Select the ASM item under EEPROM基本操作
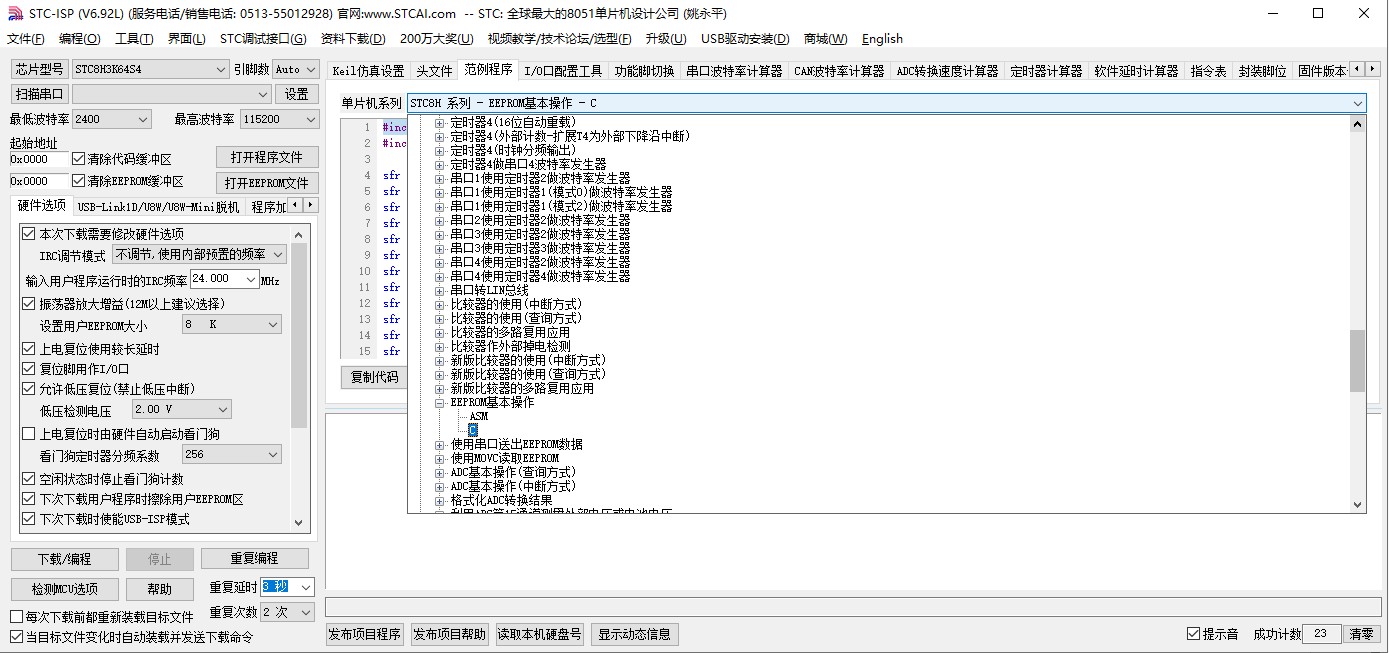1389x653 pixels. point(479,416)
